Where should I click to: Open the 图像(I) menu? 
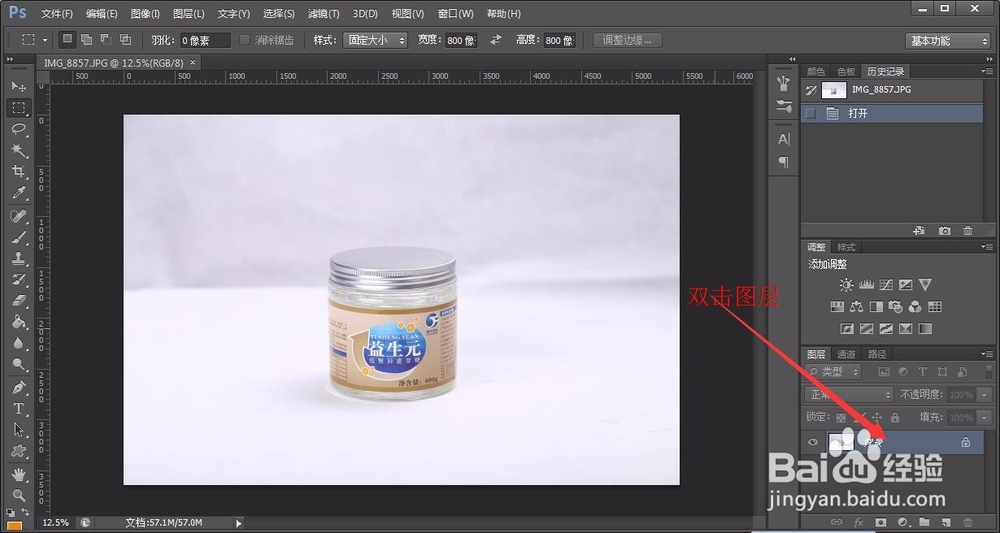coord(145,13)
